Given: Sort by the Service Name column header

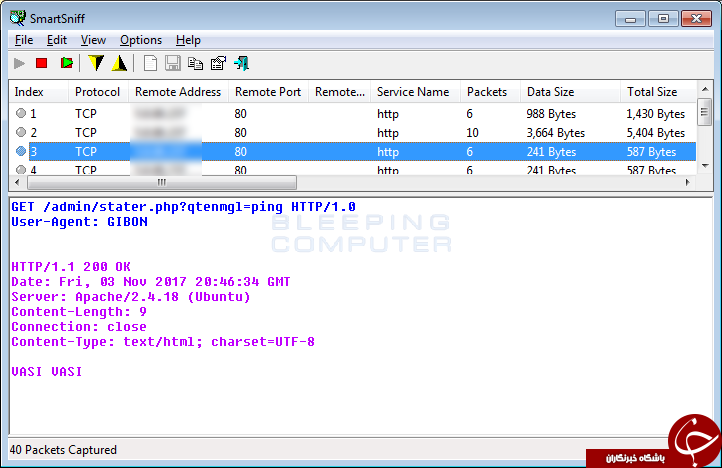Looking at the screenshot, I should (x=413, y=92).
